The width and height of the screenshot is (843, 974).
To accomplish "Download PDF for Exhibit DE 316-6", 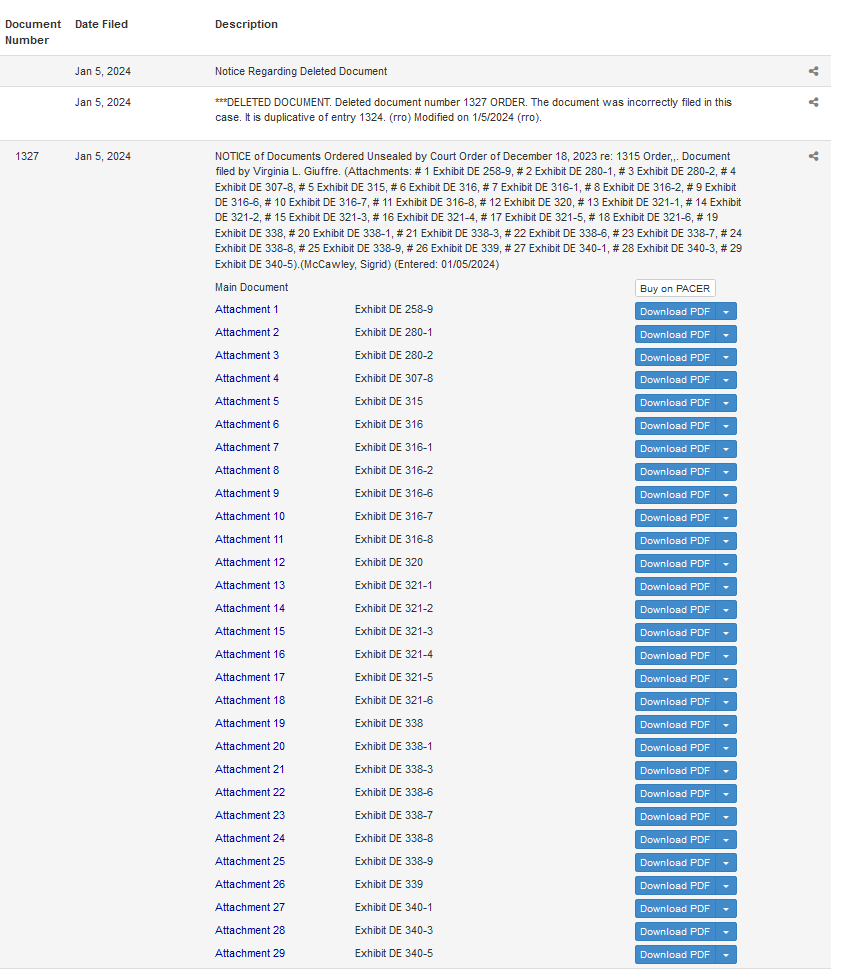I will pyautogui.click(x=675, y=495).
